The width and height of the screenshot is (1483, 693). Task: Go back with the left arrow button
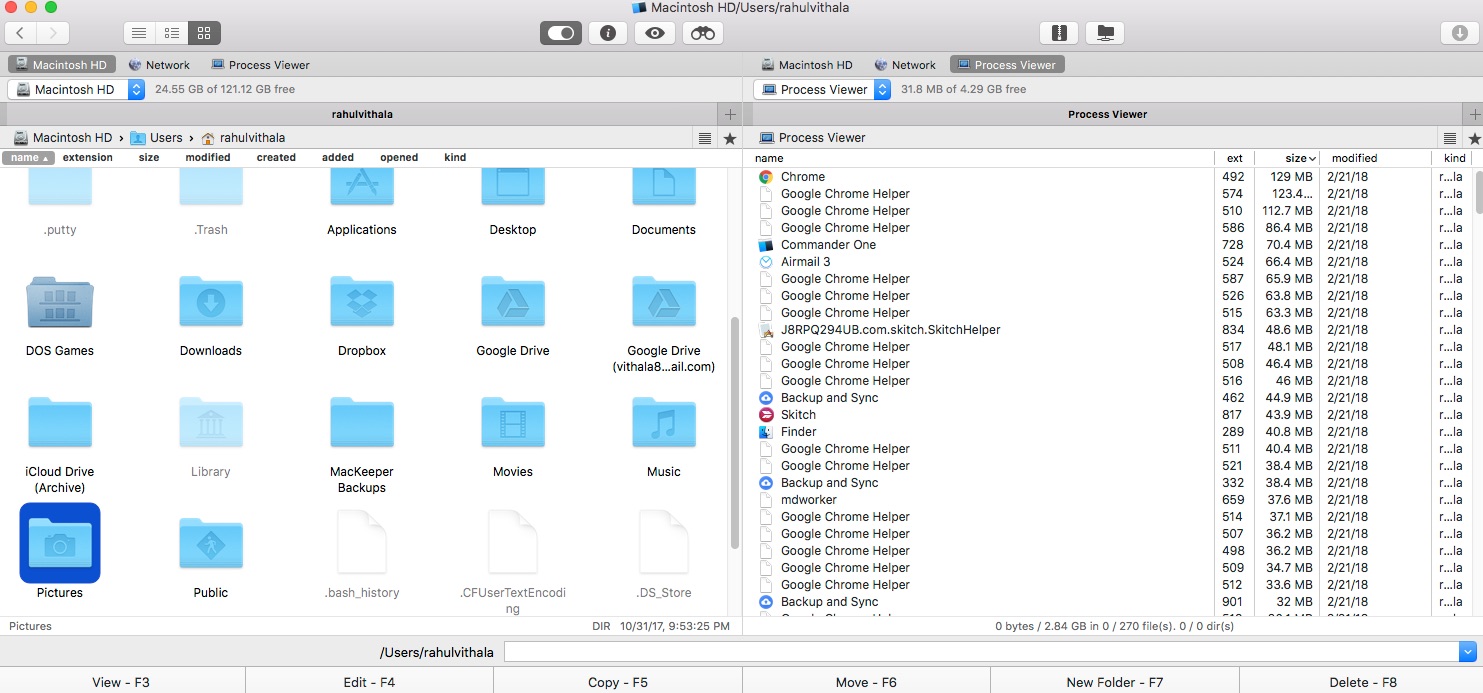point(21,33)
